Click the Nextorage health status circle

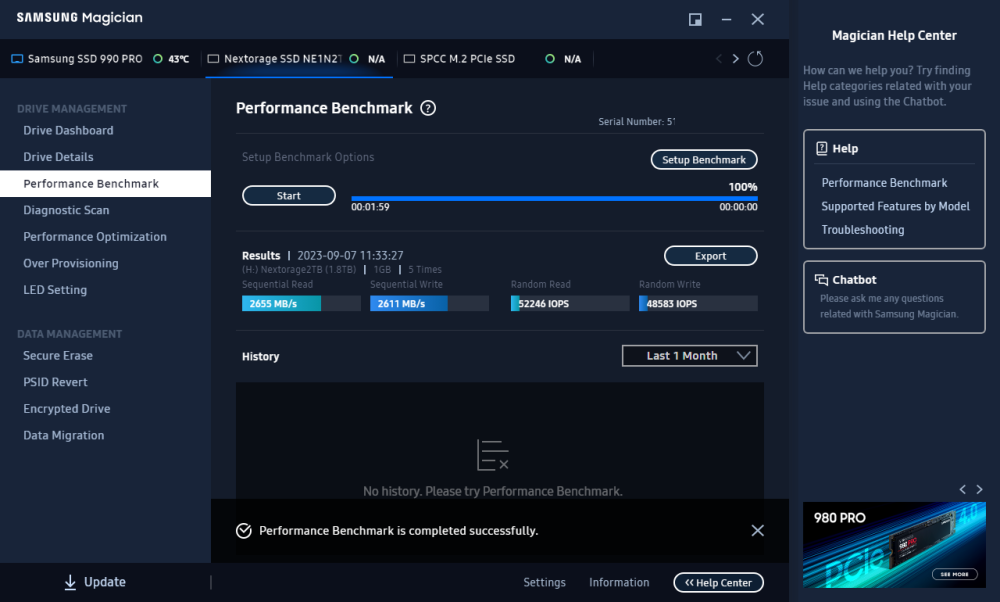click(x=354, y=59)
